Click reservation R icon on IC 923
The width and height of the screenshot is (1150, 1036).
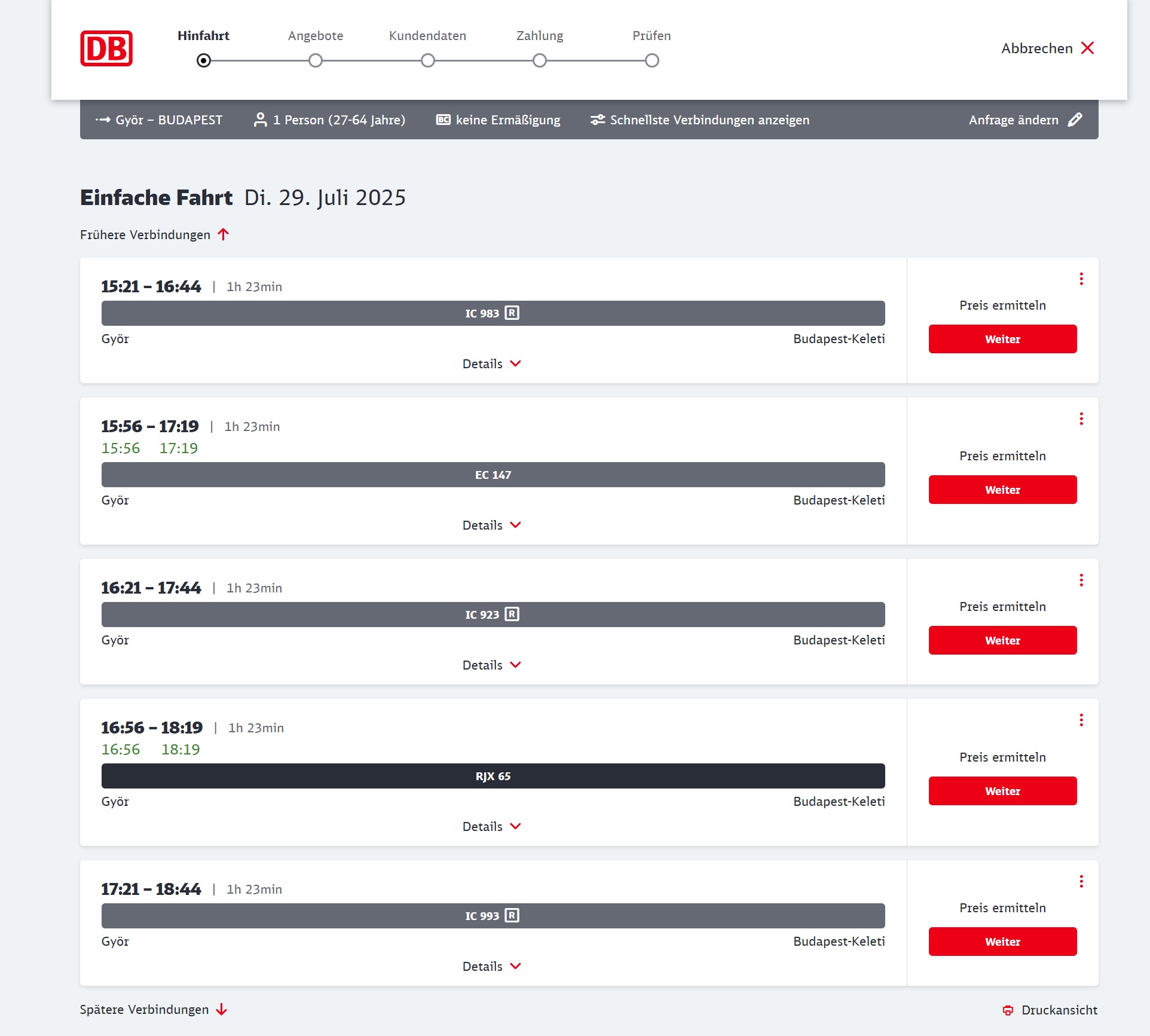point(512,614)
